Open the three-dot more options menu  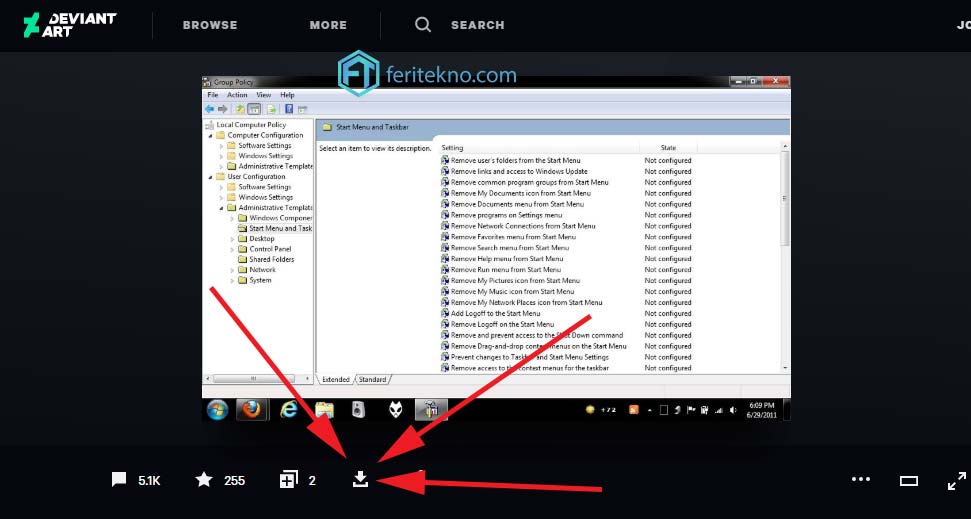click(x=861, y=479)
